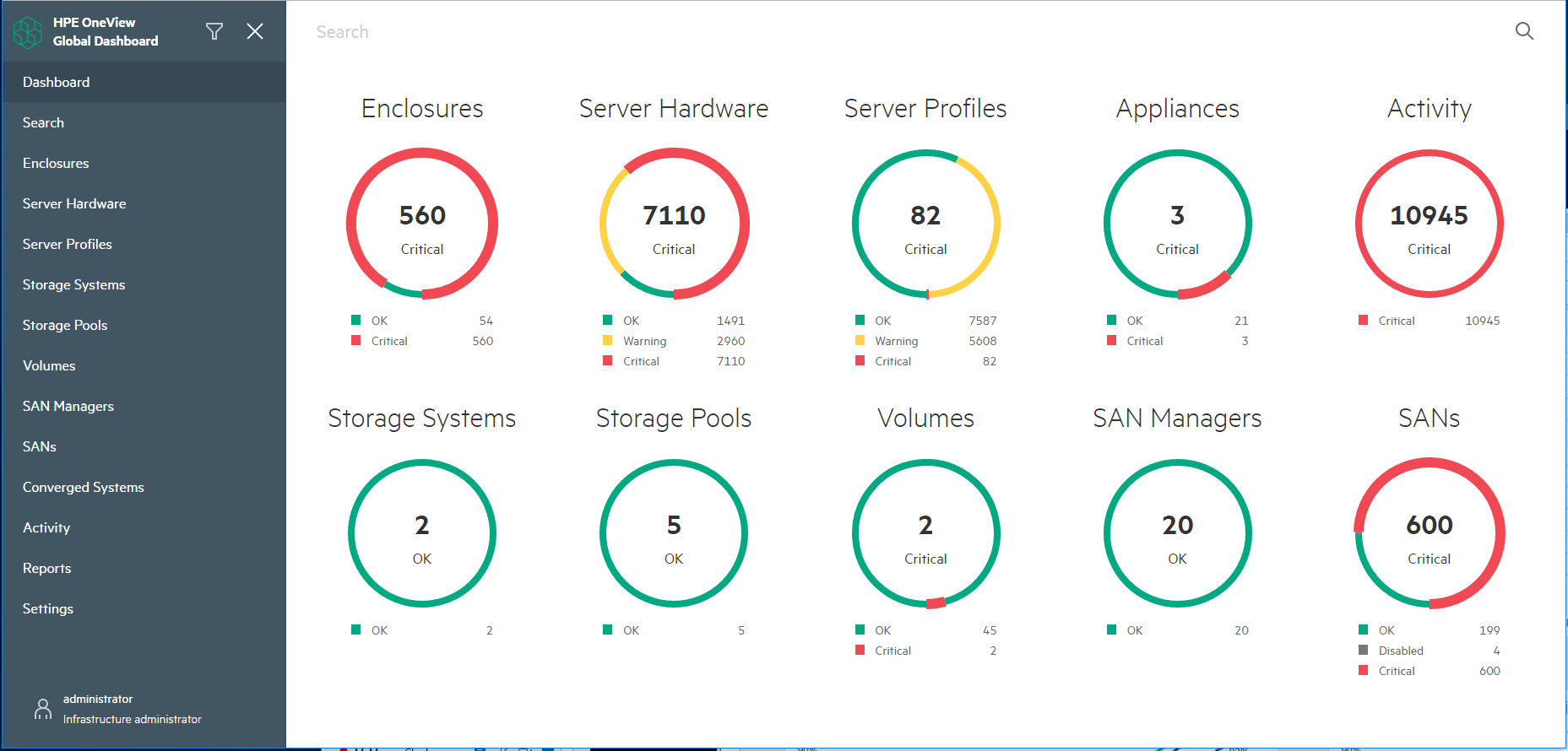Click Server Hardware Warning yellow swatch
The image size is (1568, 751).
[x=608, y=340]
